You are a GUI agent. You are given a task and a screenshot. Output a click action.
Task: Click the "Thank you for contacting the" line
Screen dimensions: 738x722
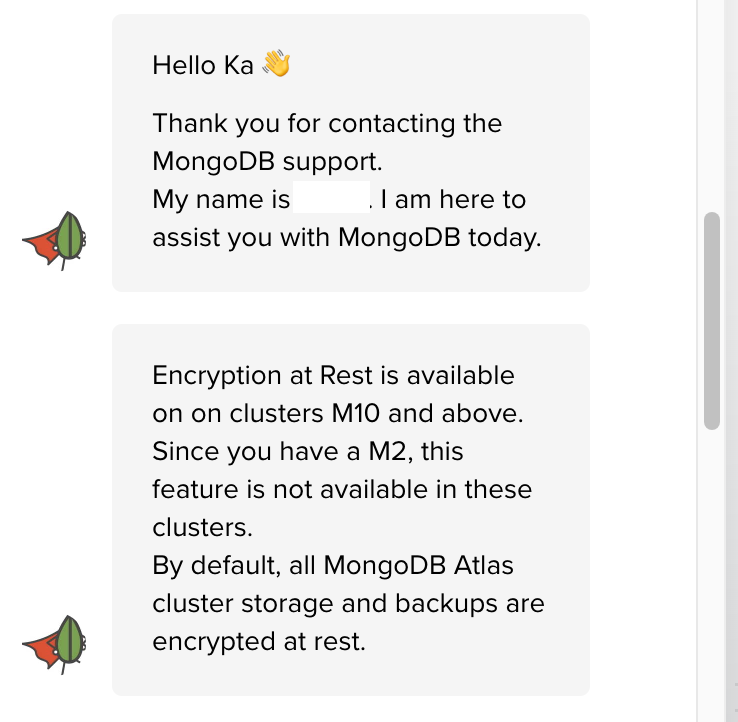pyautogui.click(x=327, y=124)
